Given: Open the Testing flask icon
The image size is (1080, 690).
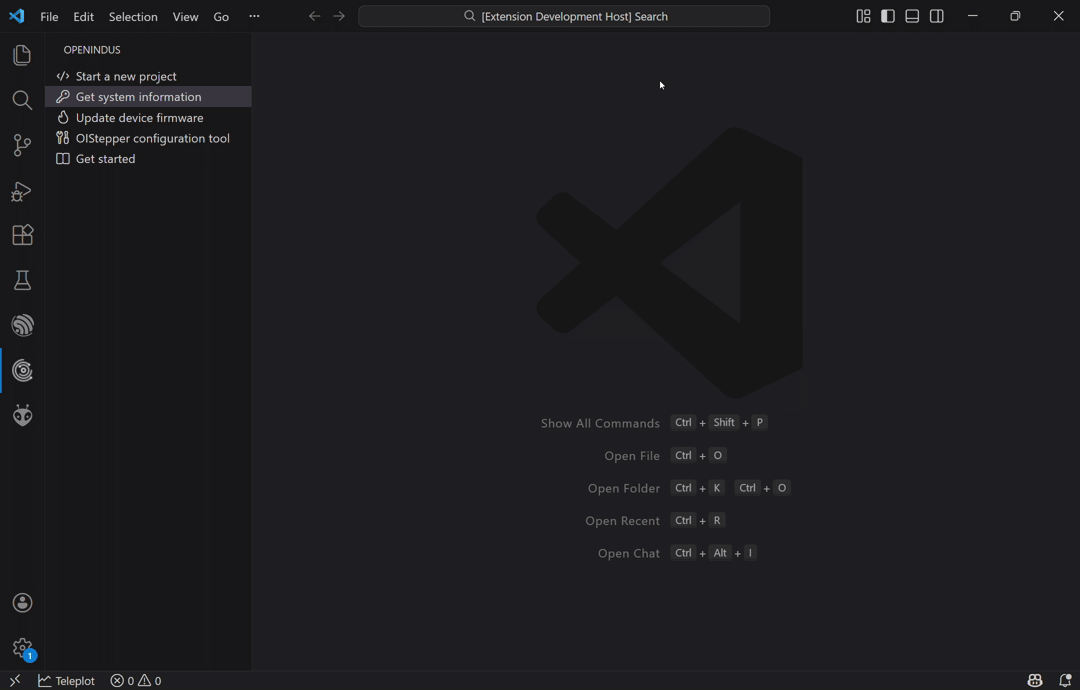Looking at the screenshot, I should click(x=22, y=281).
